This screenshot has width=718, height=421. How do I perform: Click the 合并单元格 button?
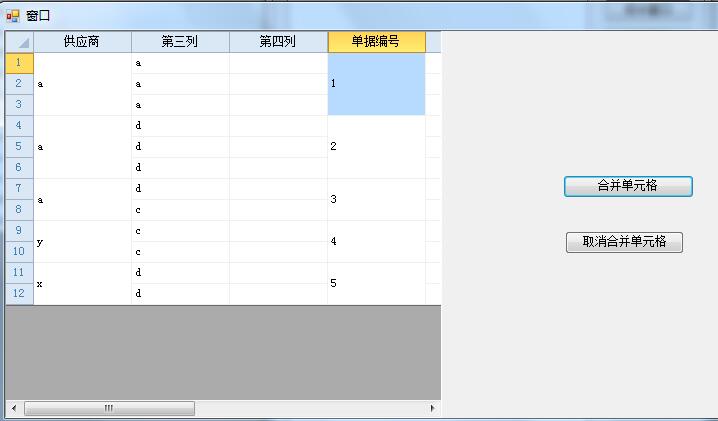point(628,187)
